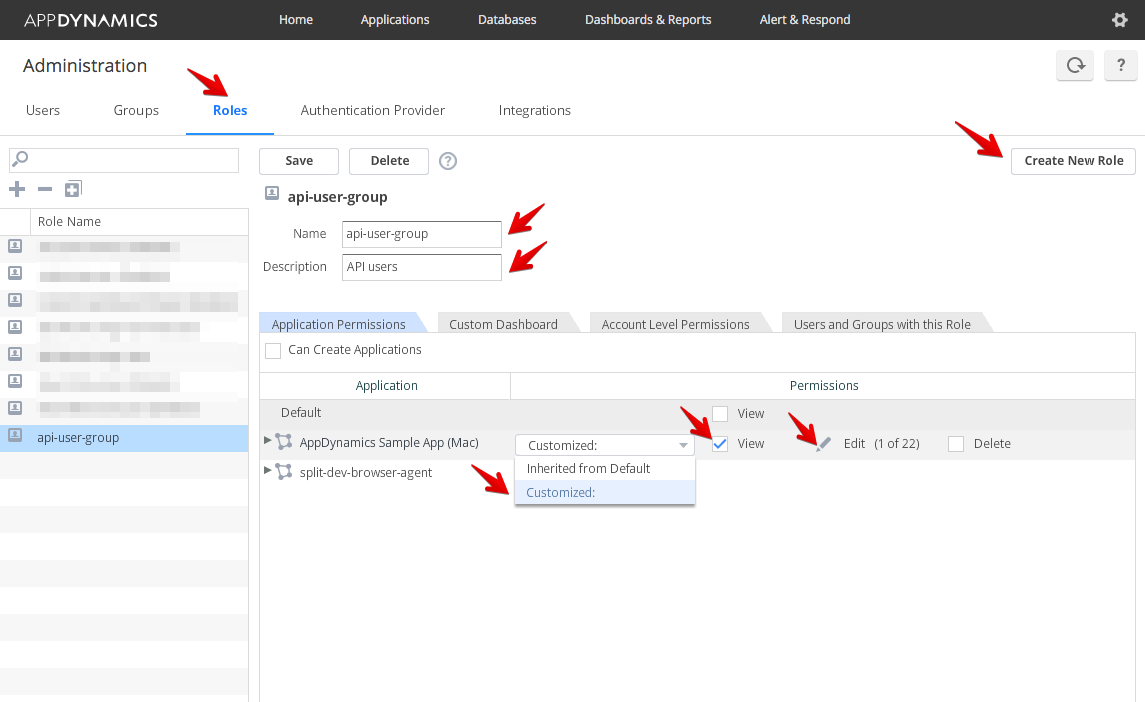This screenshot has height=702, width=1145.
Task: Expand the split-dev-browser-agent row
Action: click(x=267, y=470)
